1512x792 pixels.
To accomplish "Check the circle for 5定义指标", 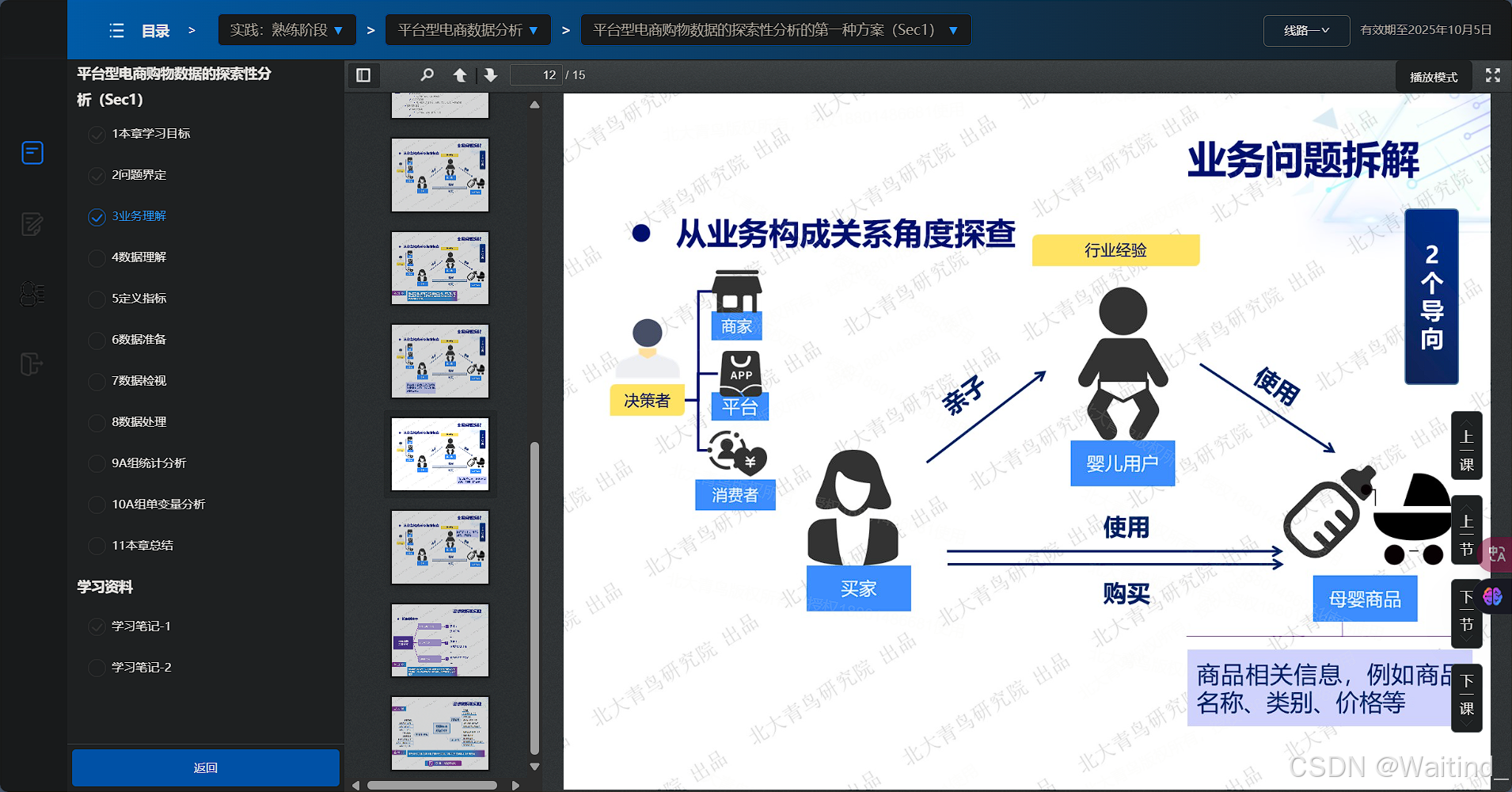I will [x=97, y=299].
